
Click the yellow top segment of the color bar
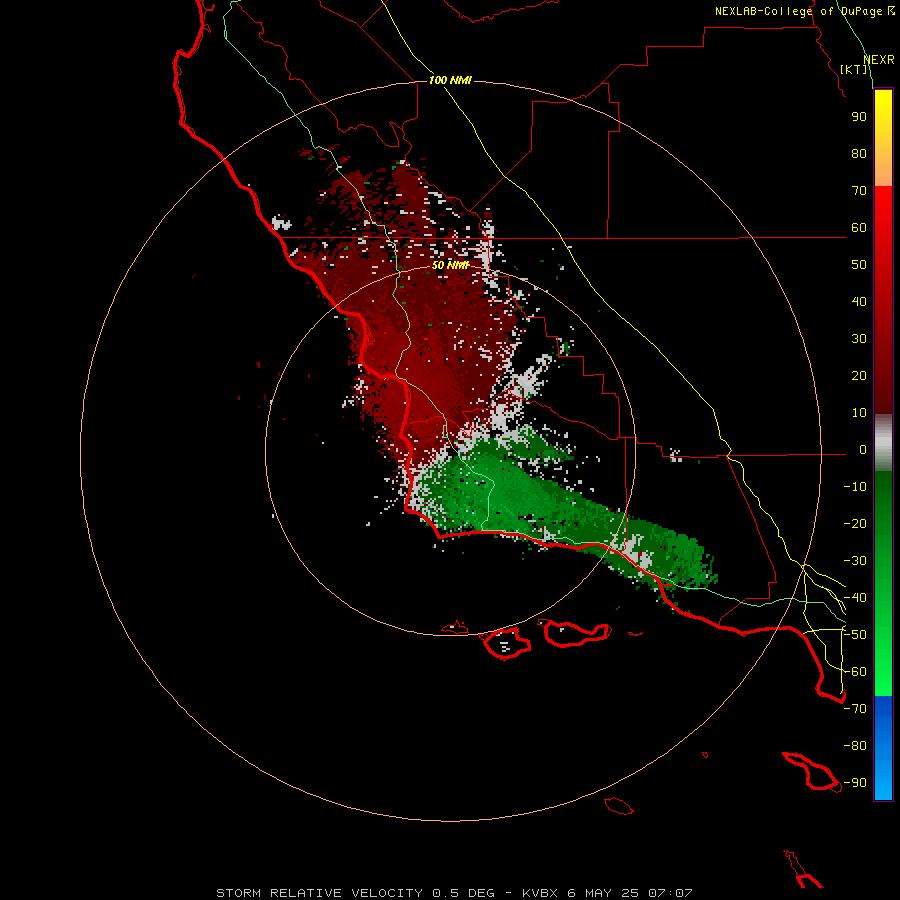[x=883, y=138]
